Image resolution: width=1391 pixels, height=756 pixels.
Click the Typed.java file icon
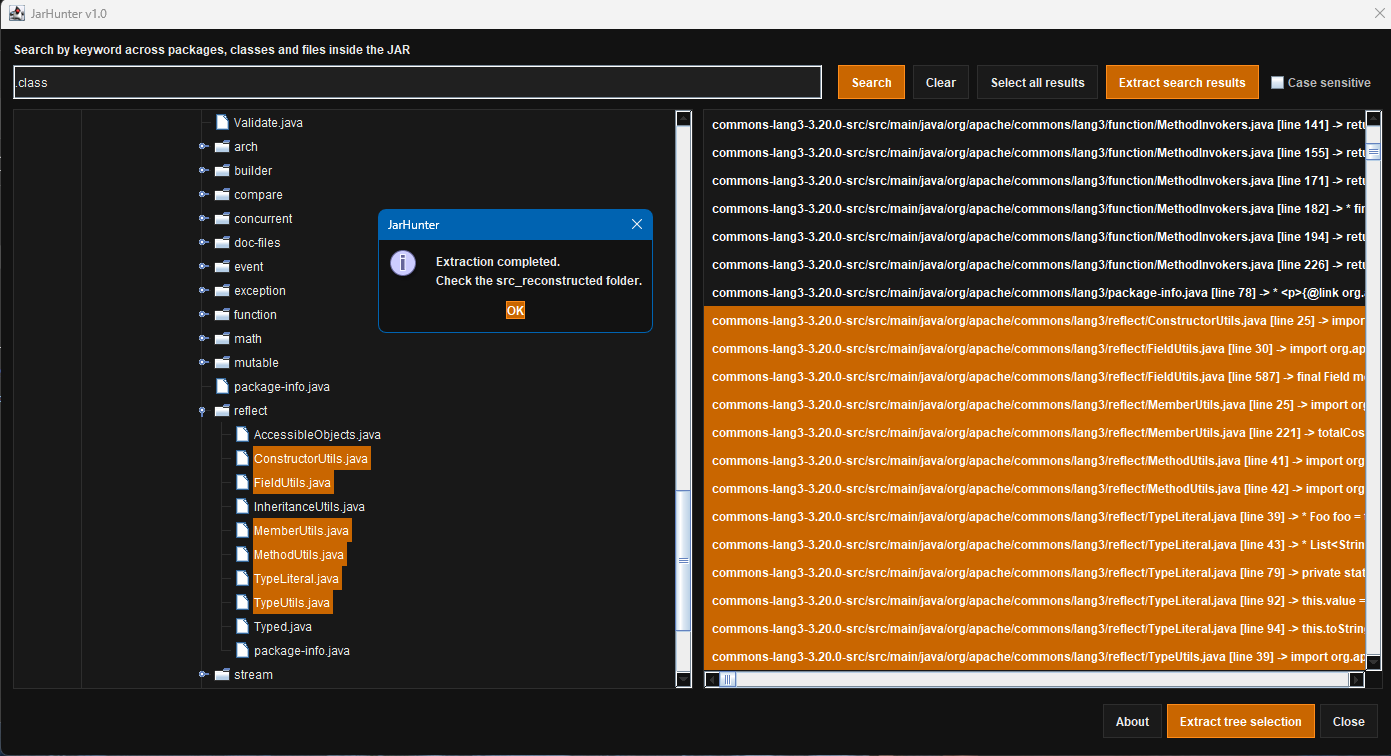(x=242, y=627)
